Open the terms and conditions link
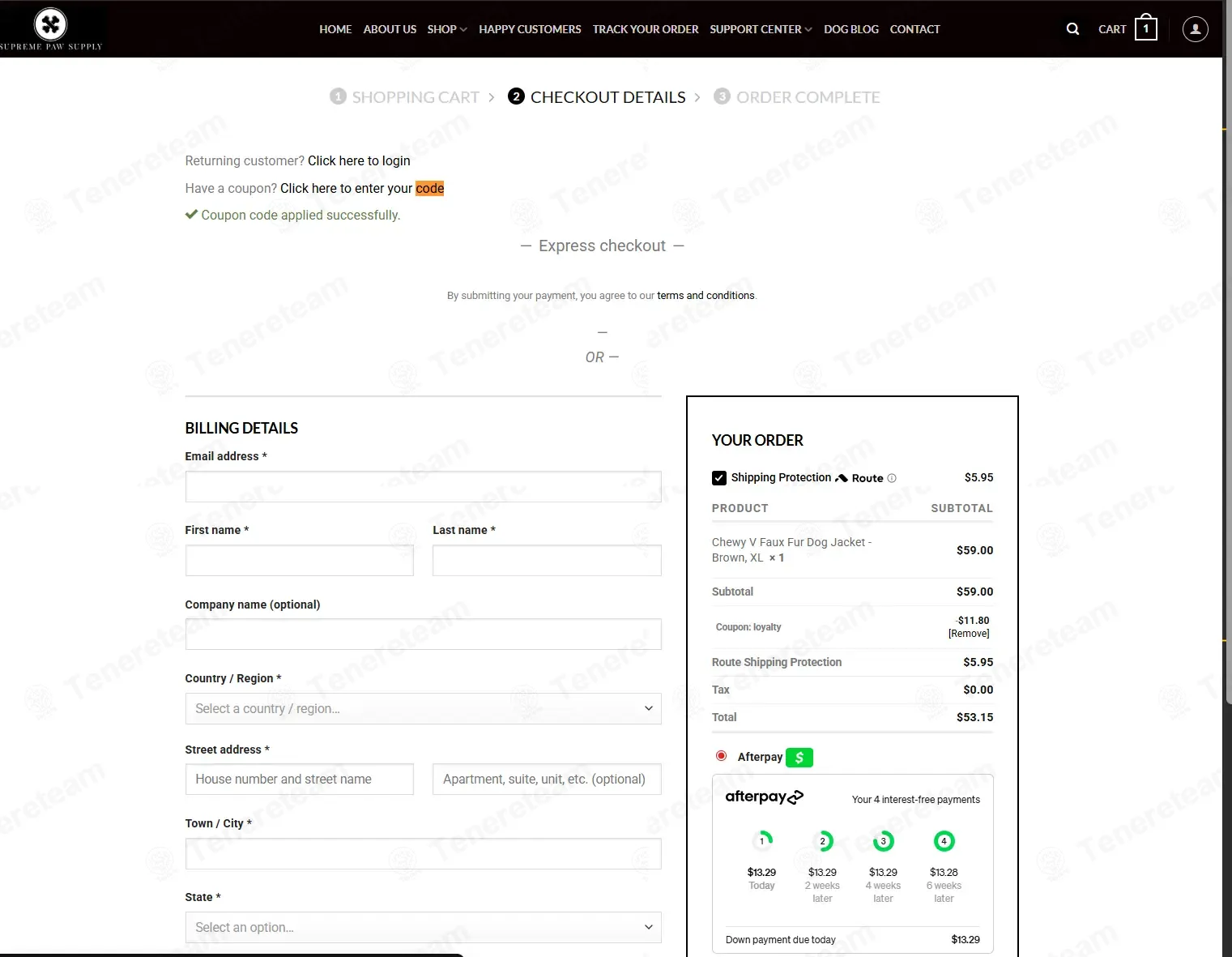 705,296
